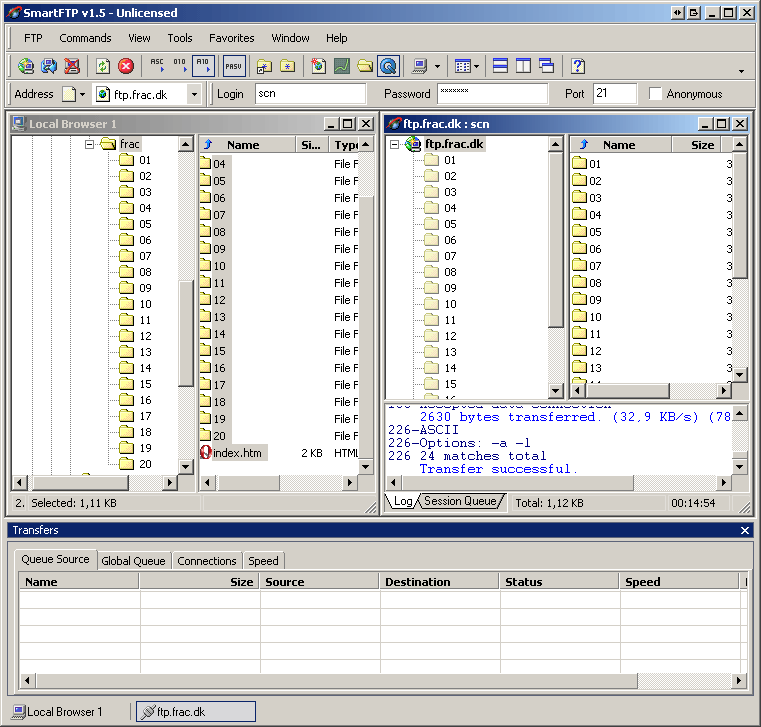Click the Connect globe toolbar icon
The width and height of the screenshot is (761, 727).
tap(26, 66)
